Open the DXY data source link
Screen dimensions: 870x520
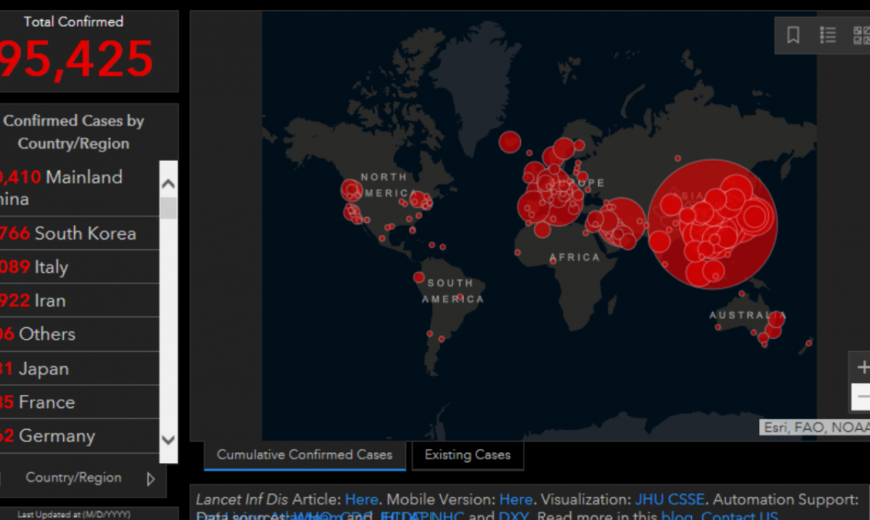coord(514,515)
